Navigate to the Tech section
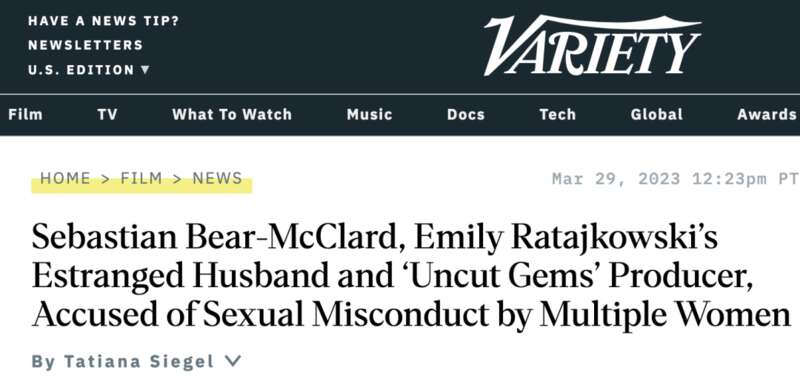Image resolution: width=800 pixels, height=376 pixels. (558, 114)
